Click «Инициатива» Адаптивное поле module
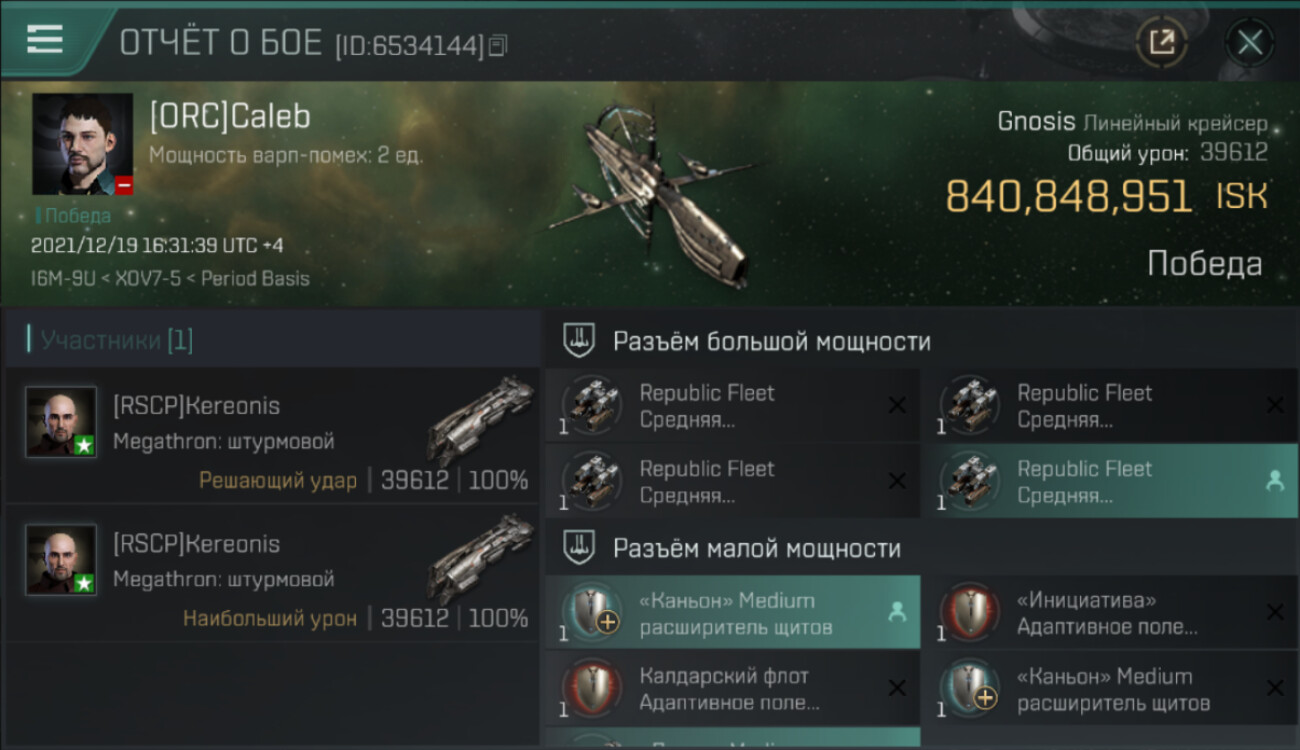This screenshot has width=1300, height=750. coord(1110,613)
